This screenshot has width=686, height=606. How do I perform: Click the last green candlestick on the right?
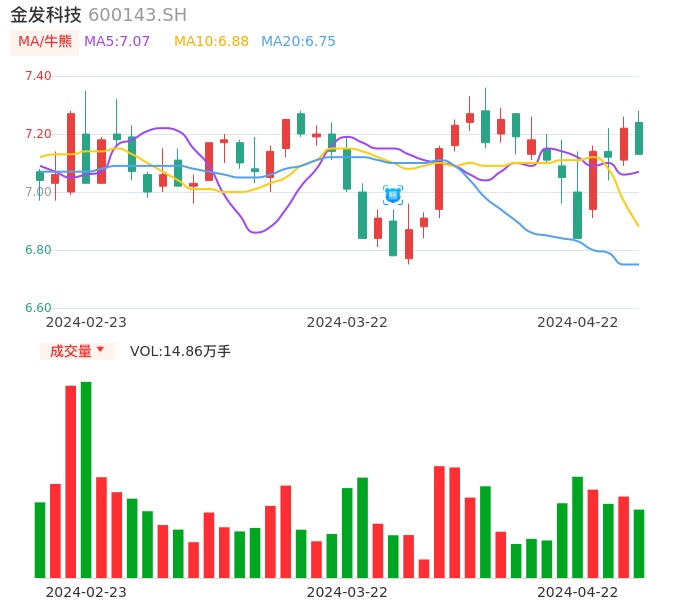639,138
